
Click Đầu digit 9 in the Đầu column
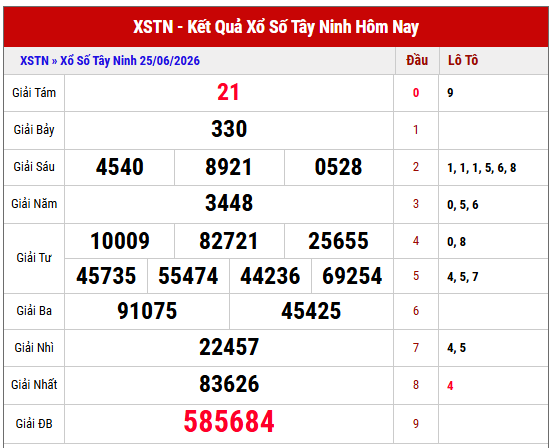[x=416, y=424]
